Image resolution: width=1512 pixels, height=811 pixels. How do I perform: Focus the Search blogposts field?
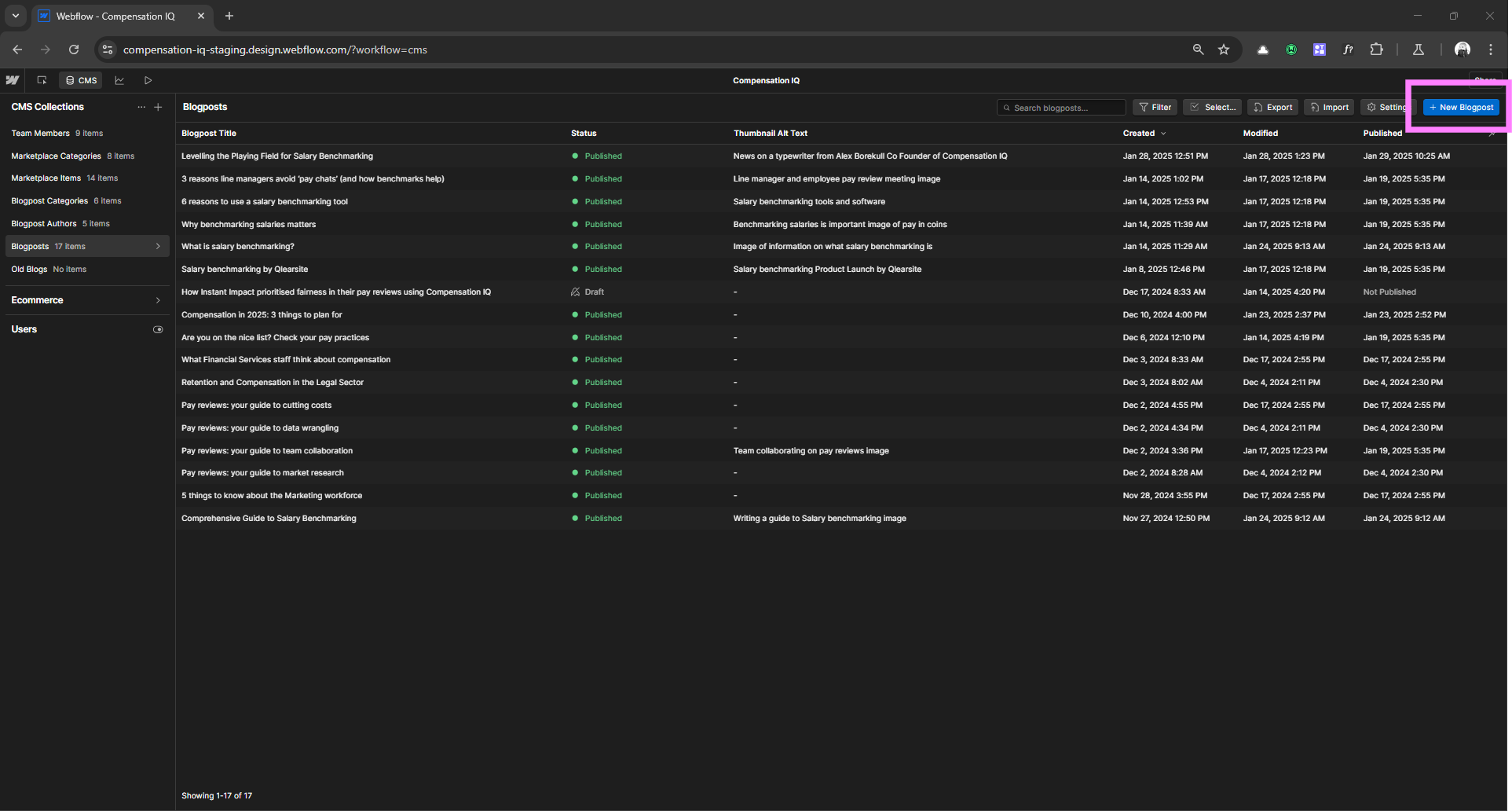click(x=1061, y=108)
